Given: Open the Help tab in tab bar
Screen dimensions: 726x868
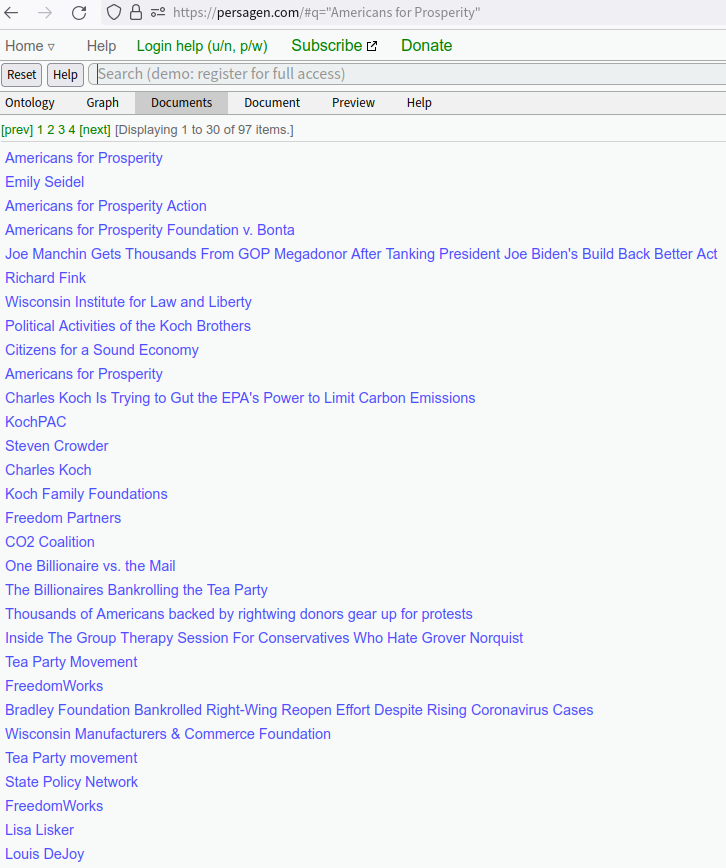Looking at the screenshot, I should (419, 103).
